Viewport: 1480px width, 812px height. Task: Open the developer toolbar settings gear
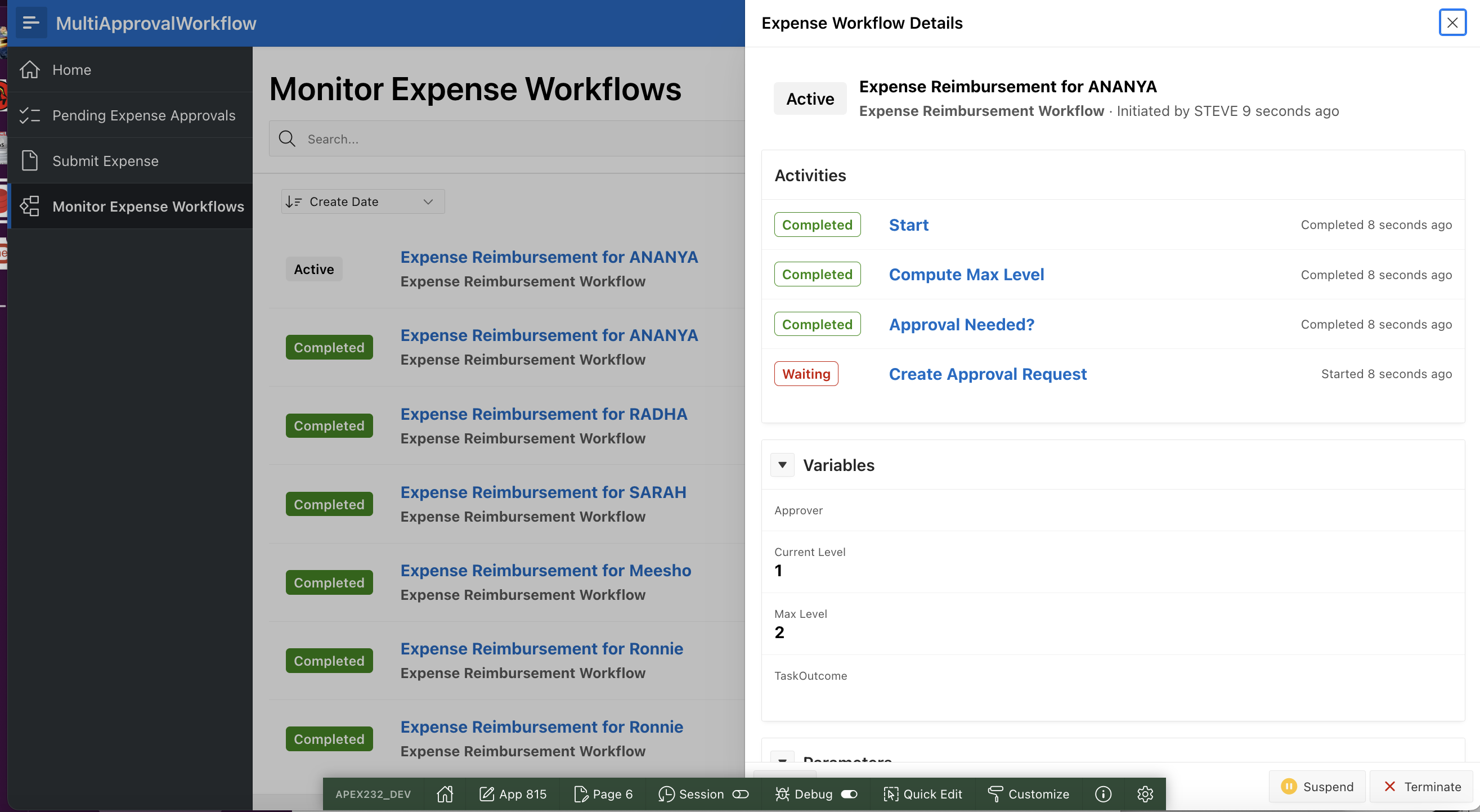[1145, 793]
